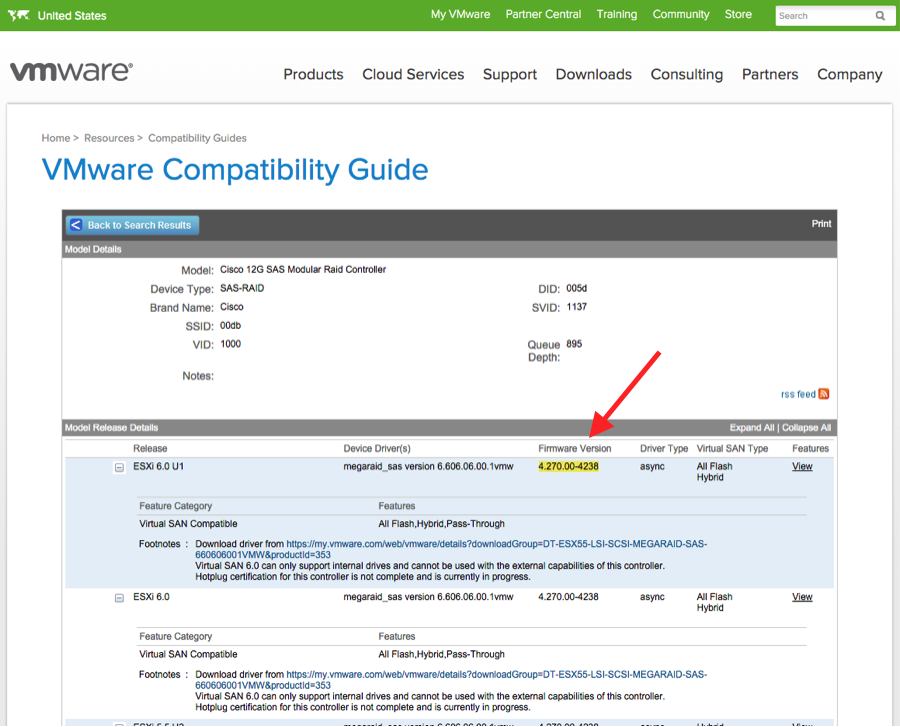Open the Downloads menu
900x727 pixels.
[x=593, y=74]
